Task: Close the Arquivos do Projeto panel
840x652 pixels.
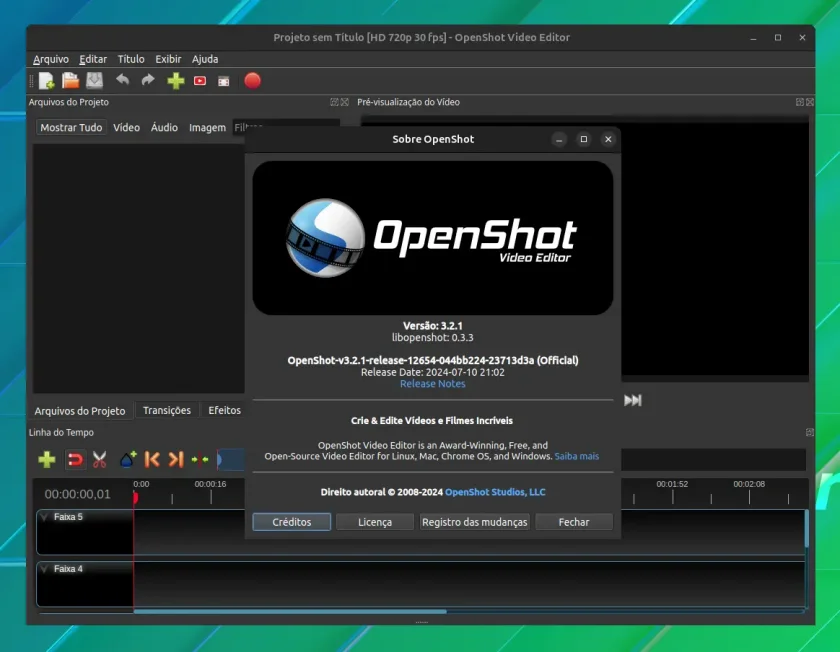Action: (344, 102)
